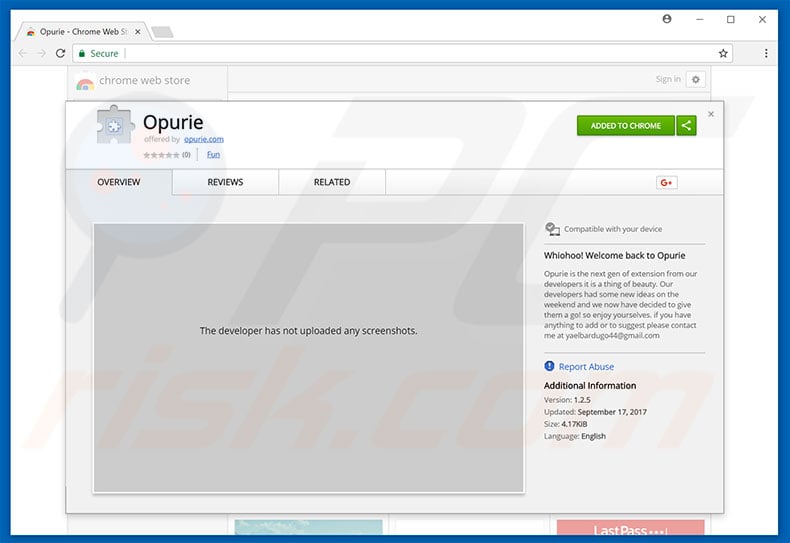Click the Opurie puzzle-piece extension icon
Screen dimensions: 790x543
(115, 125)
